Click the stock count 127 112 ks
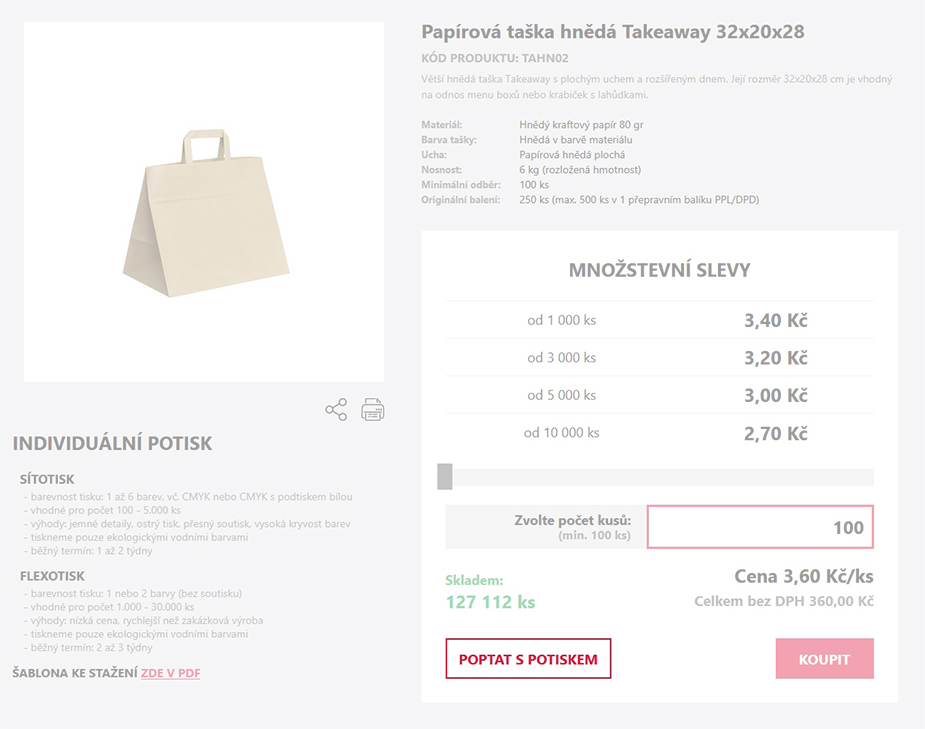 coord(491,602)
